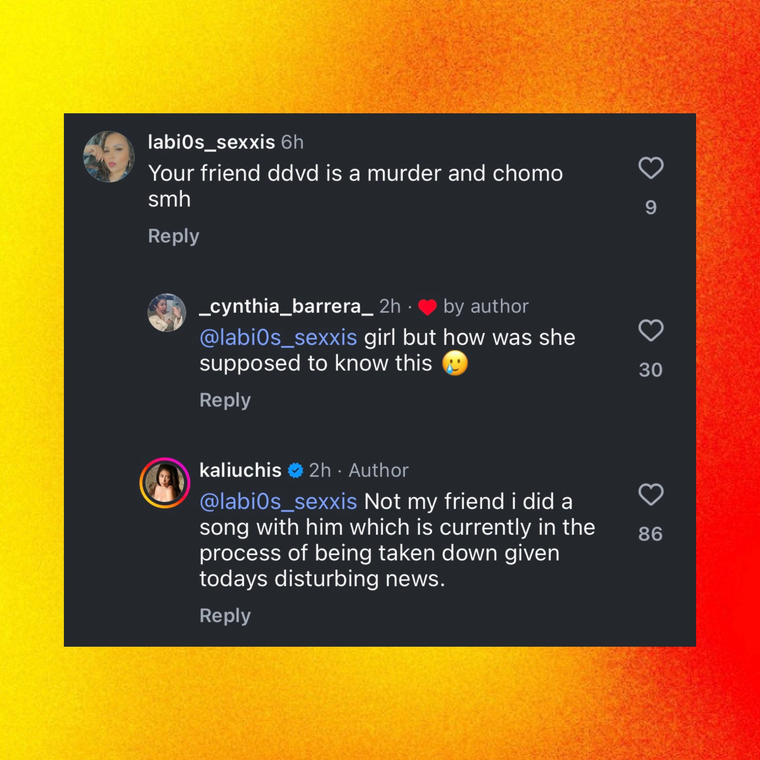Like the kaliuchis reply via the heart icon

[x=651, y=494]
